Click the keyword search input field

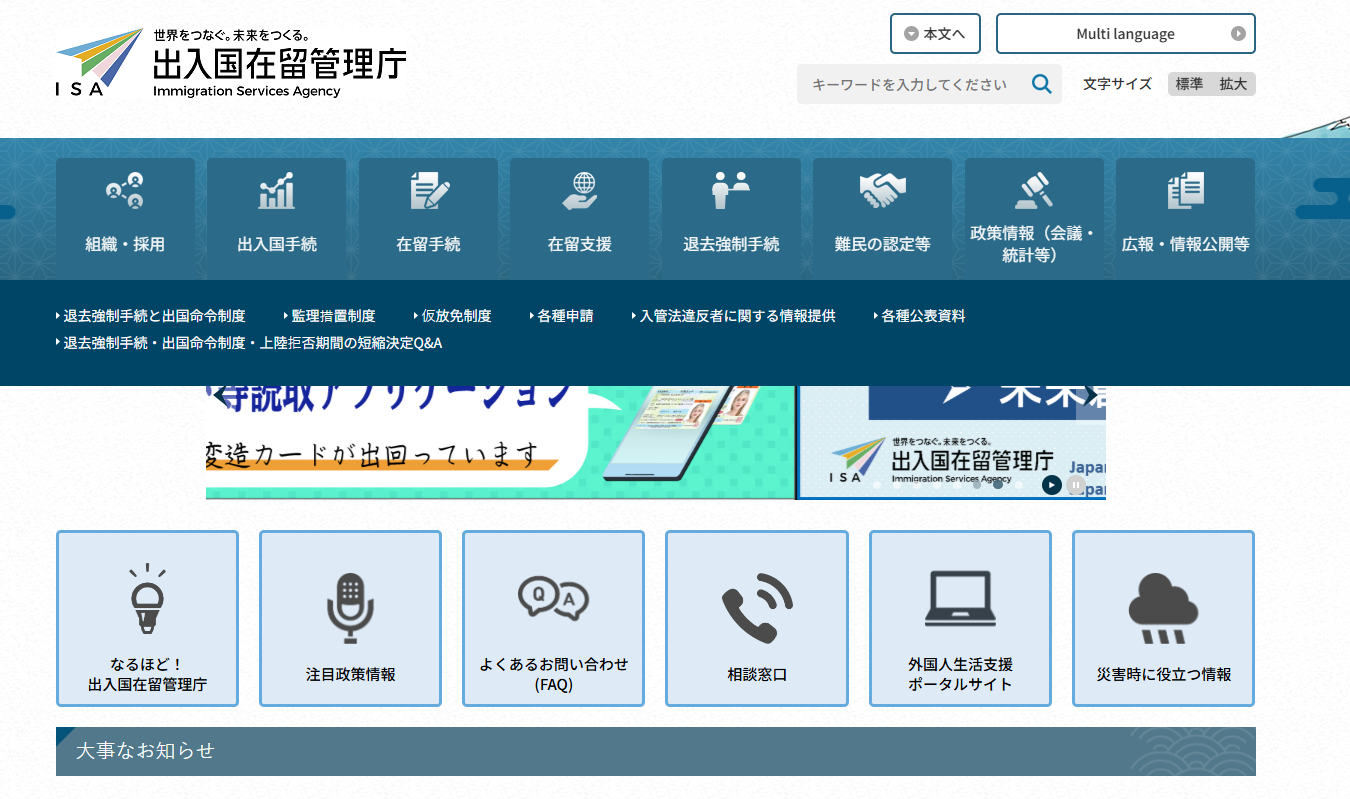click(910, 84)
